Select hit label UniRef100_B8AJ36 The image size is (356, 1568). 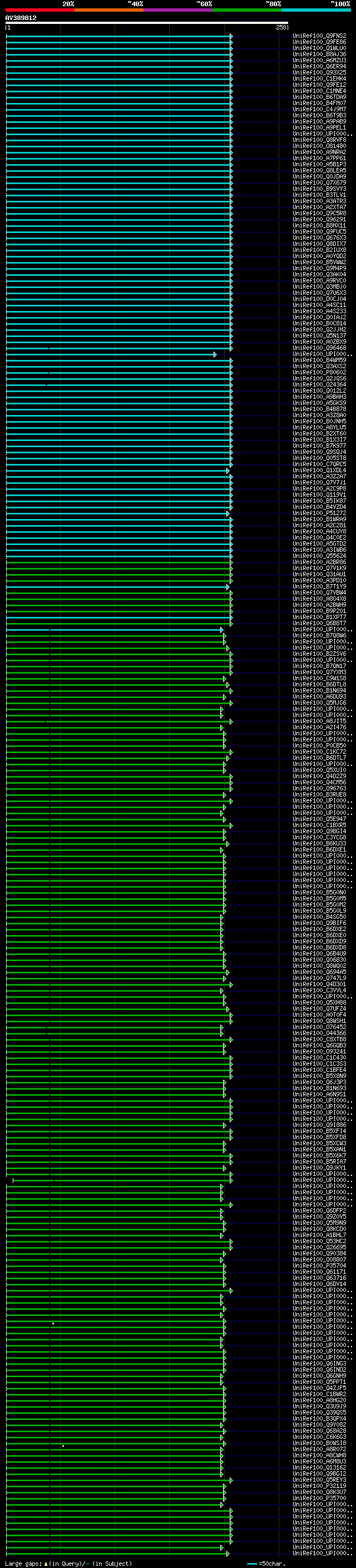tap(319, 54)
